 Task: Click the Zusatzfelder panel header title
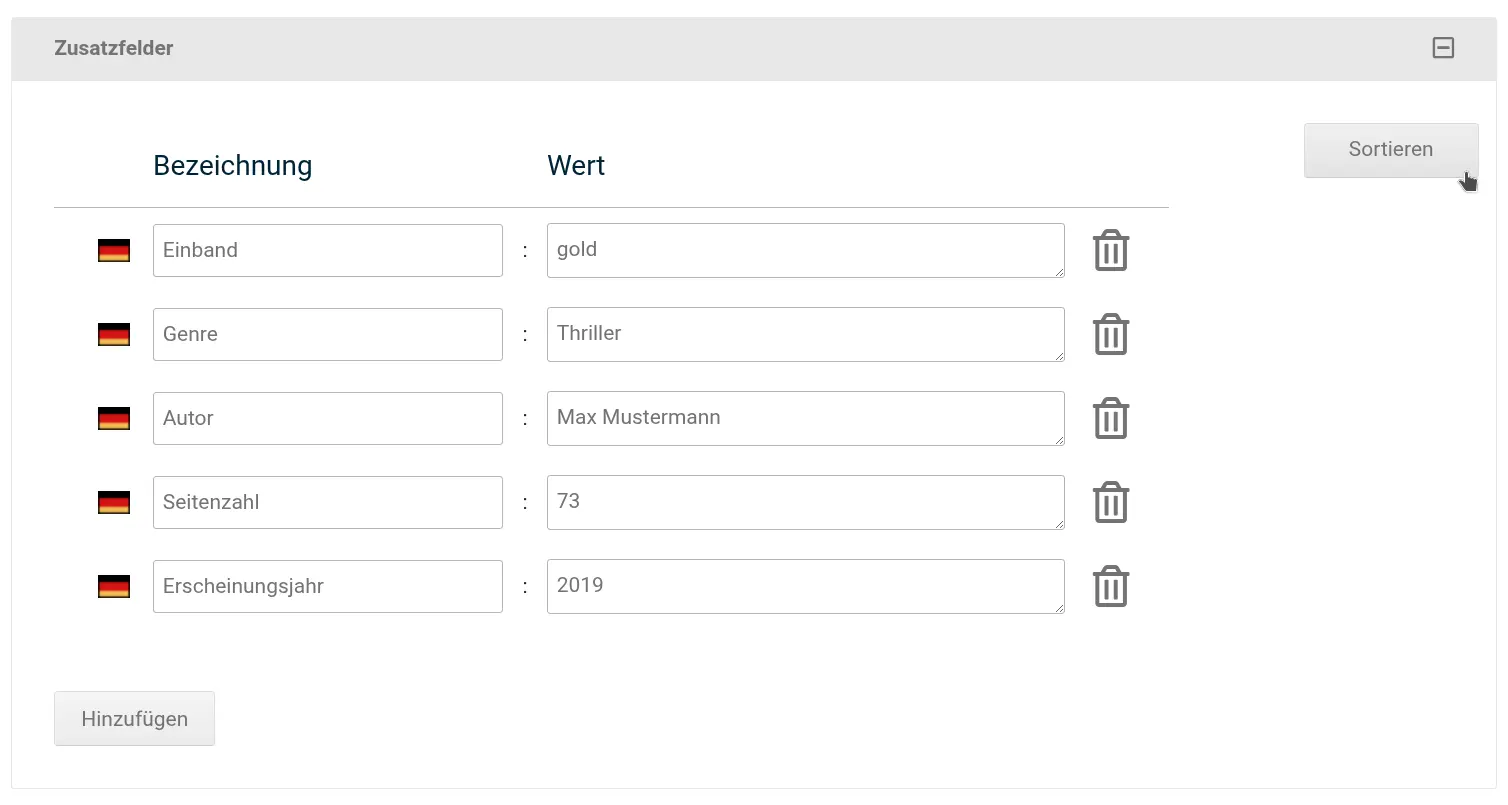(x=114, y=48)
